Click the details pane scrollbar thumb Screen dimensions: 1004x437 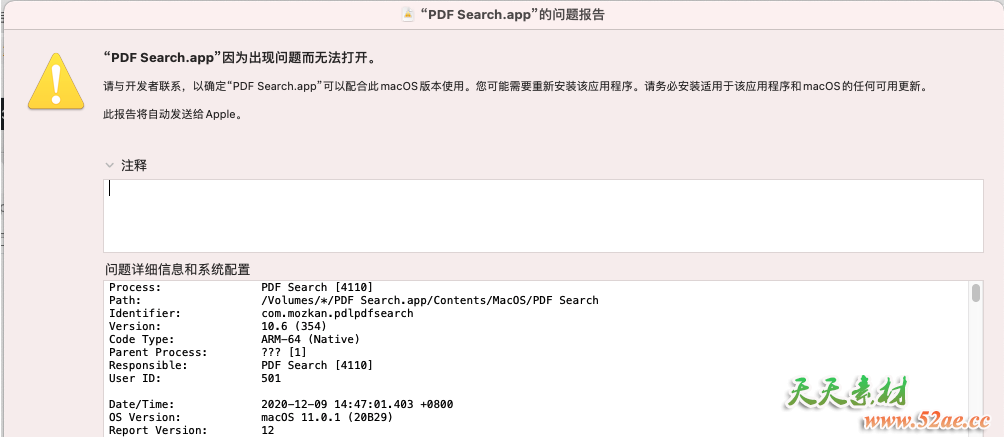976,292
